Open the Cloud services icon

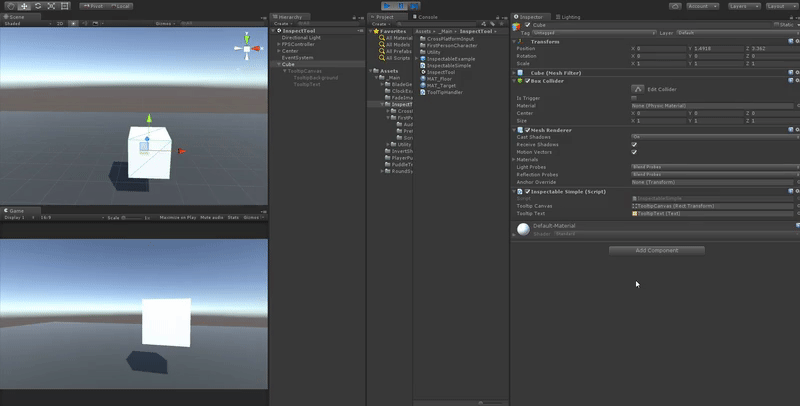(x=676, y=6)
